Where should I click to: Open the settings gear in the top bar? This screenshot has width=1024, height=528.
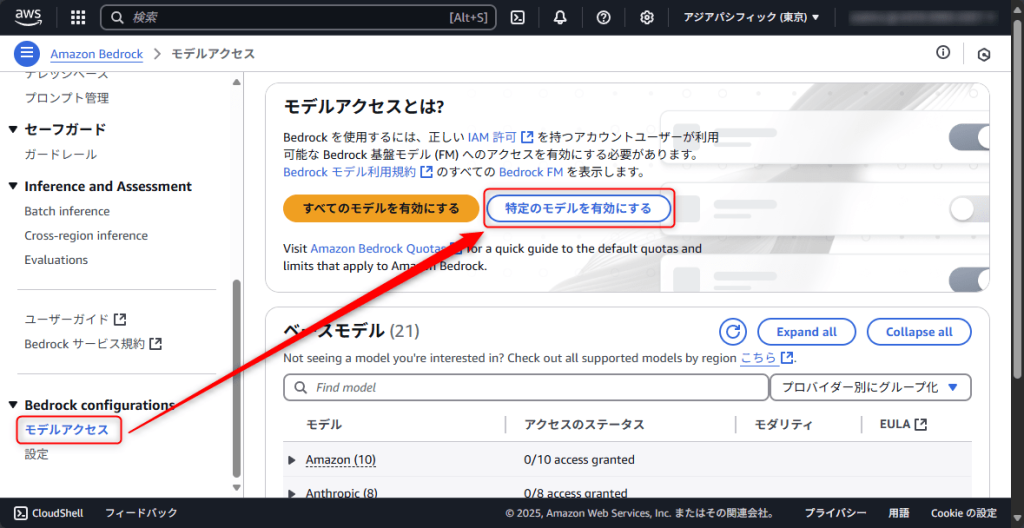tap(647, 18)
